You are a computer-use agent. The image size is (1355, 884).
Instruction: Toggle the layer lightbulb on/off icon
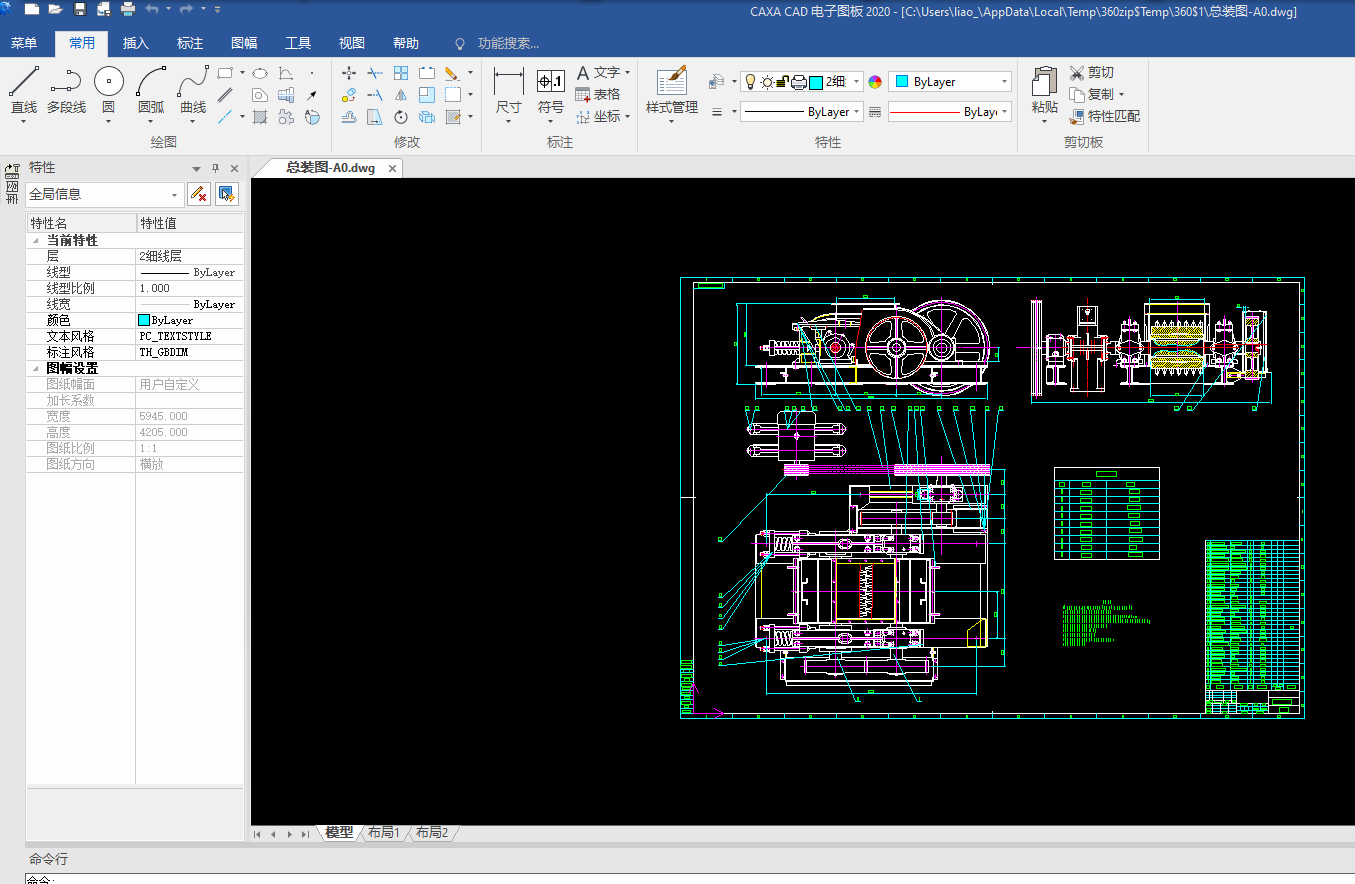click(x=750, y=82)
